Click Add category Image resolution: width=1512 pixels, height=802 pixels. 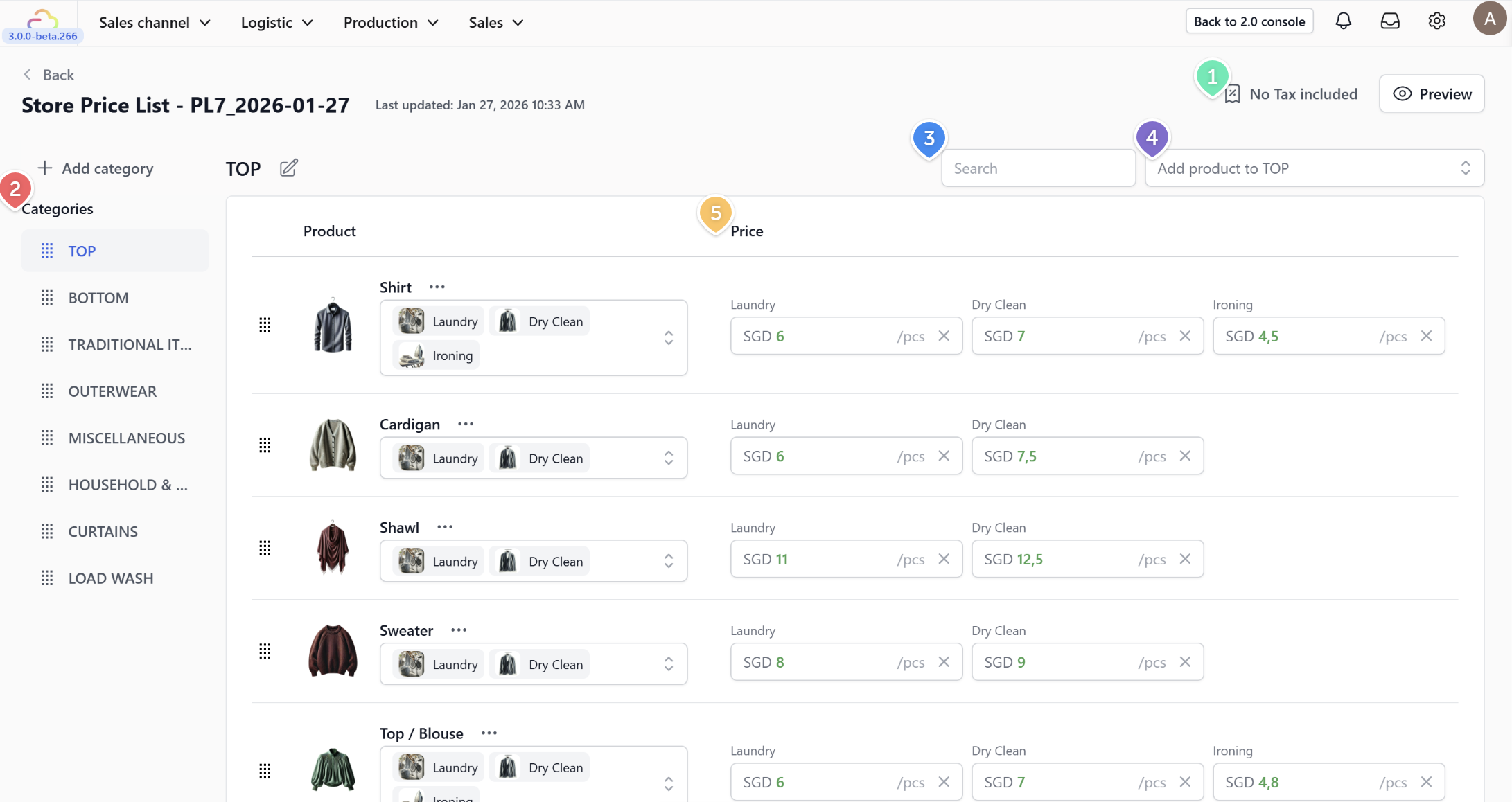pyautogui.click(x=96, y=168)
